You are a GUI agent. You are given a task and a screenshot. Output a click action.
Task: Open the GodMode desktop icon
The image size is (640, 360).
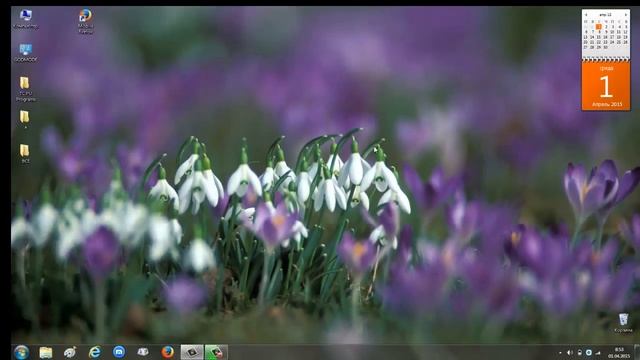click(x=25, y=53)
